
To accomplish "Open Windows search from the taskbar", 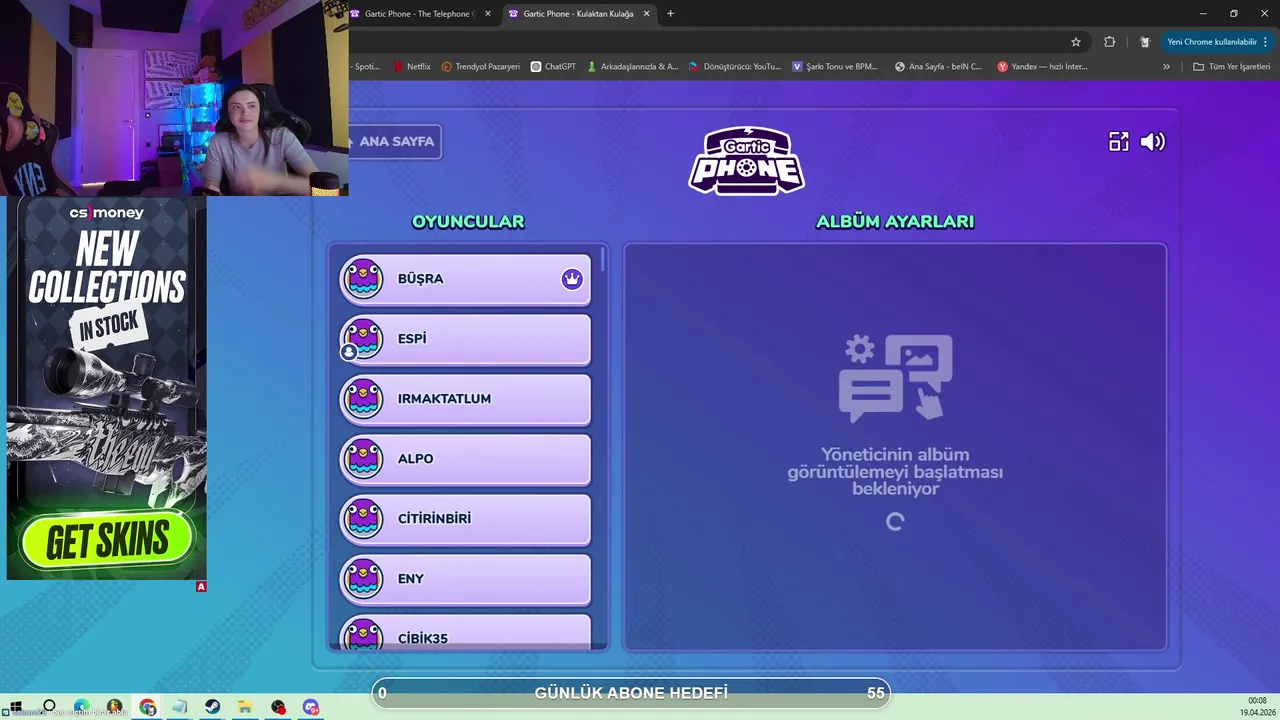I will (49, 707).
